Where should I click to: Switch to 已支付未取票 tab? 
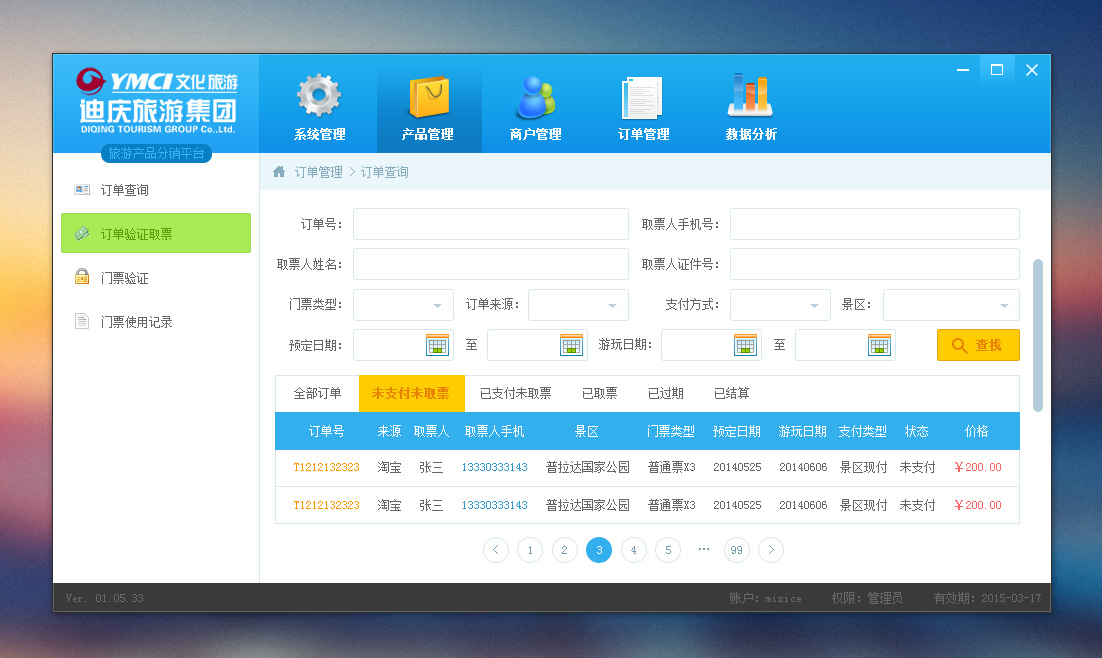tap(515, 393)
